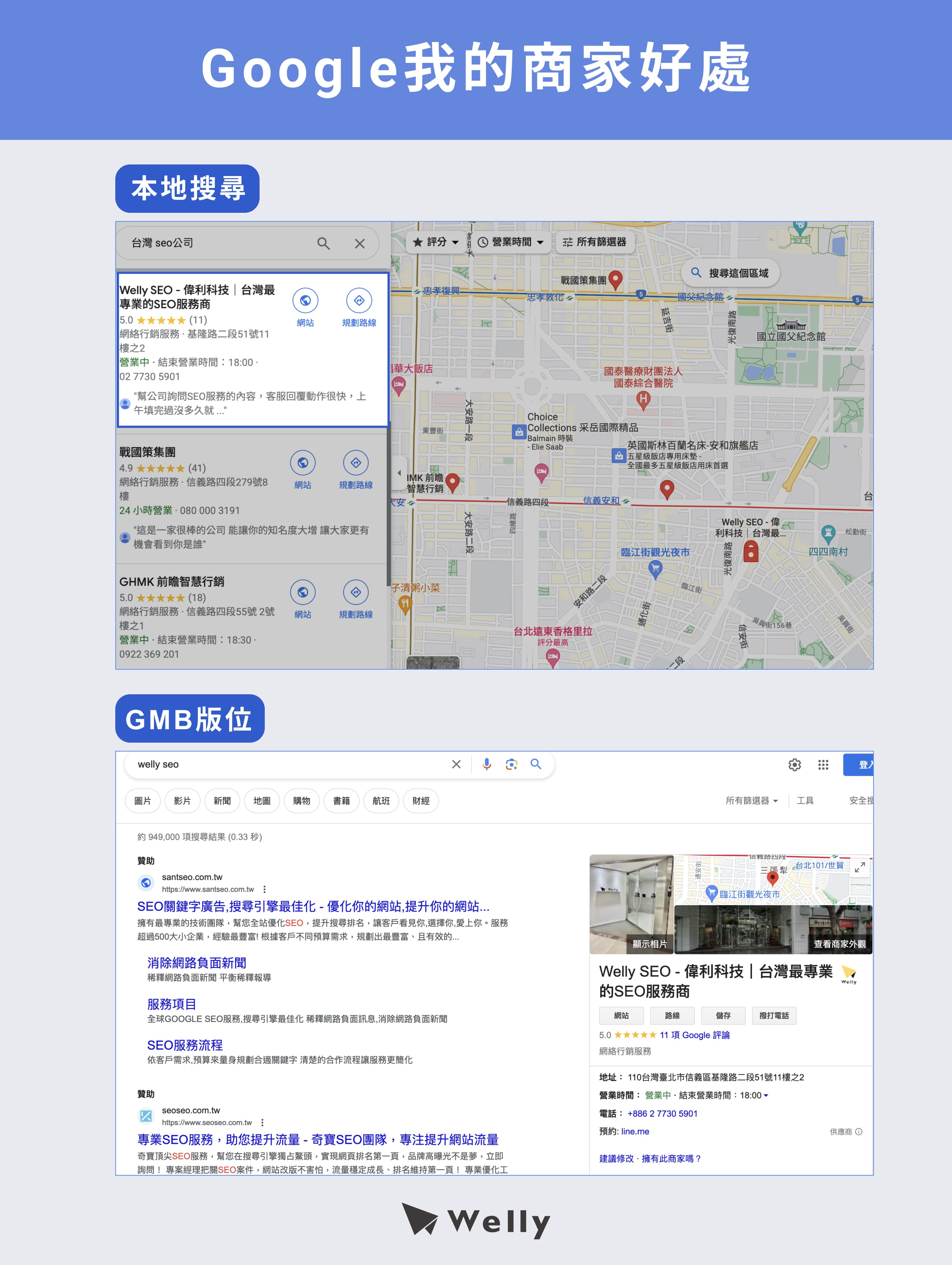Viewport: 952px width, 1265px height.
Task: Expand the knowledge panel map
Action: point(859,868)
